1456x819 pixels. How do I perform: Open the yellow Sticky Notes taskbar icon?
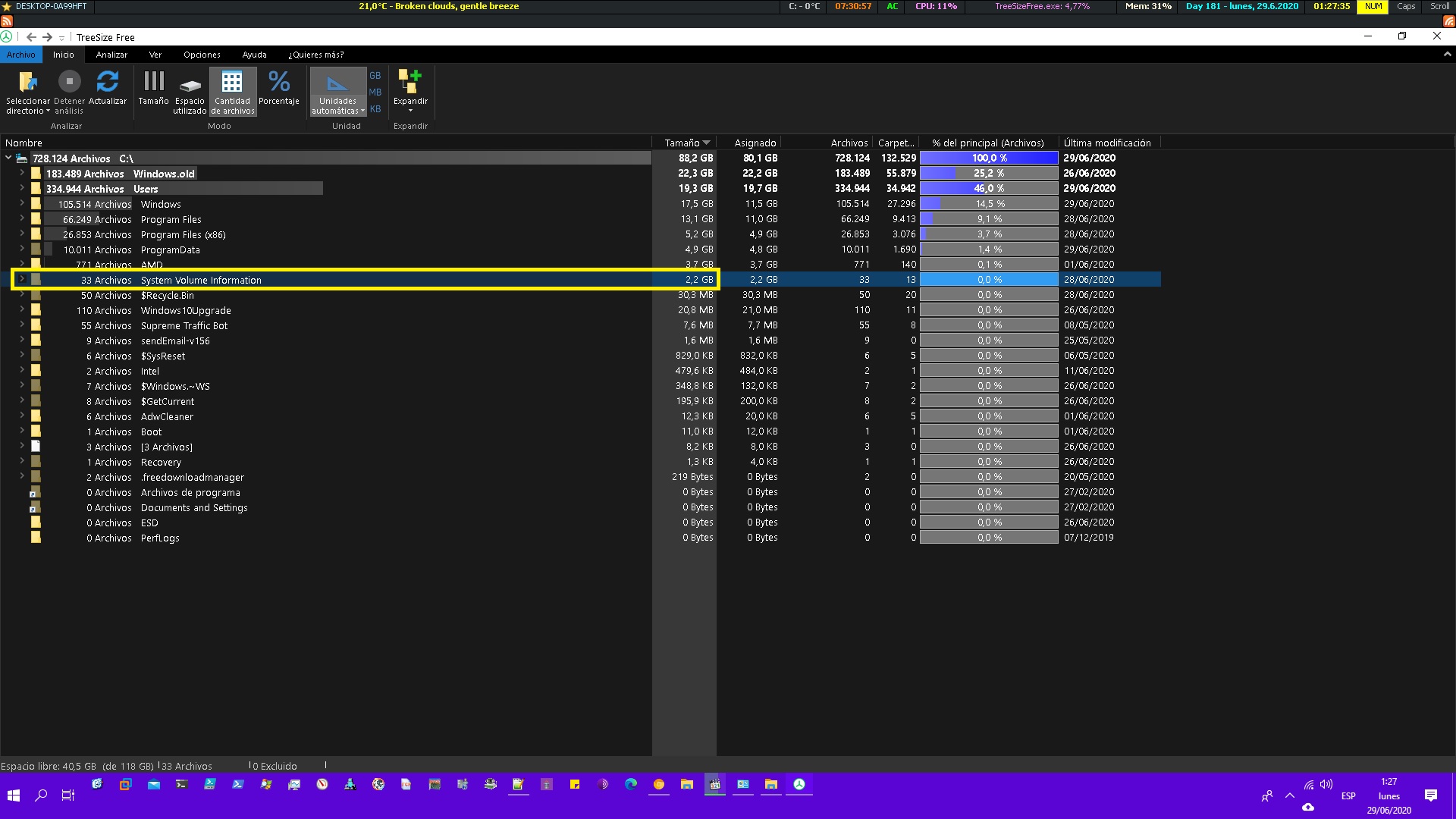click(575, 785)
